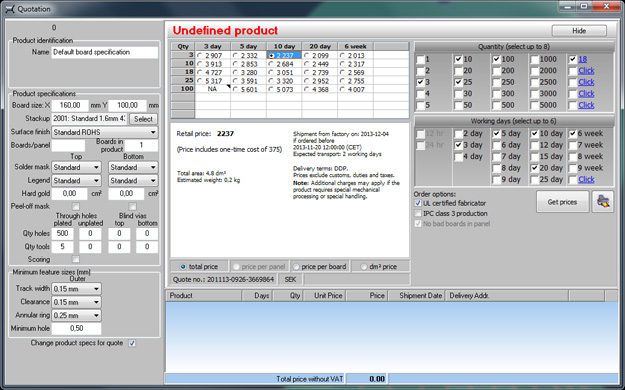Screen dimensions: 625x390
Task: Click the Unit Price column header
Action: [325, 295]
